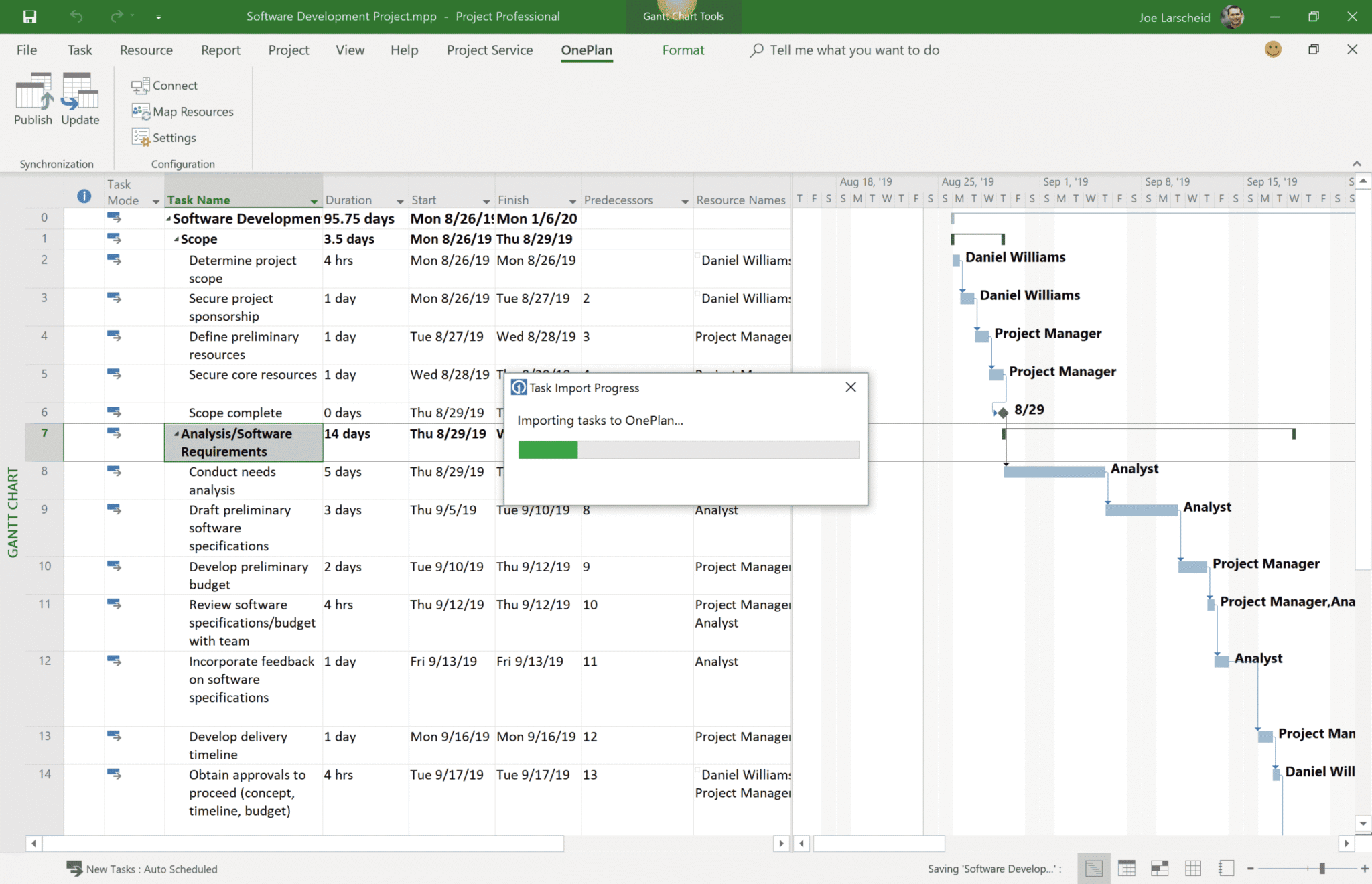
Task: Switch to Gantt Chart view in status bar
Action: click(1093, 869)
